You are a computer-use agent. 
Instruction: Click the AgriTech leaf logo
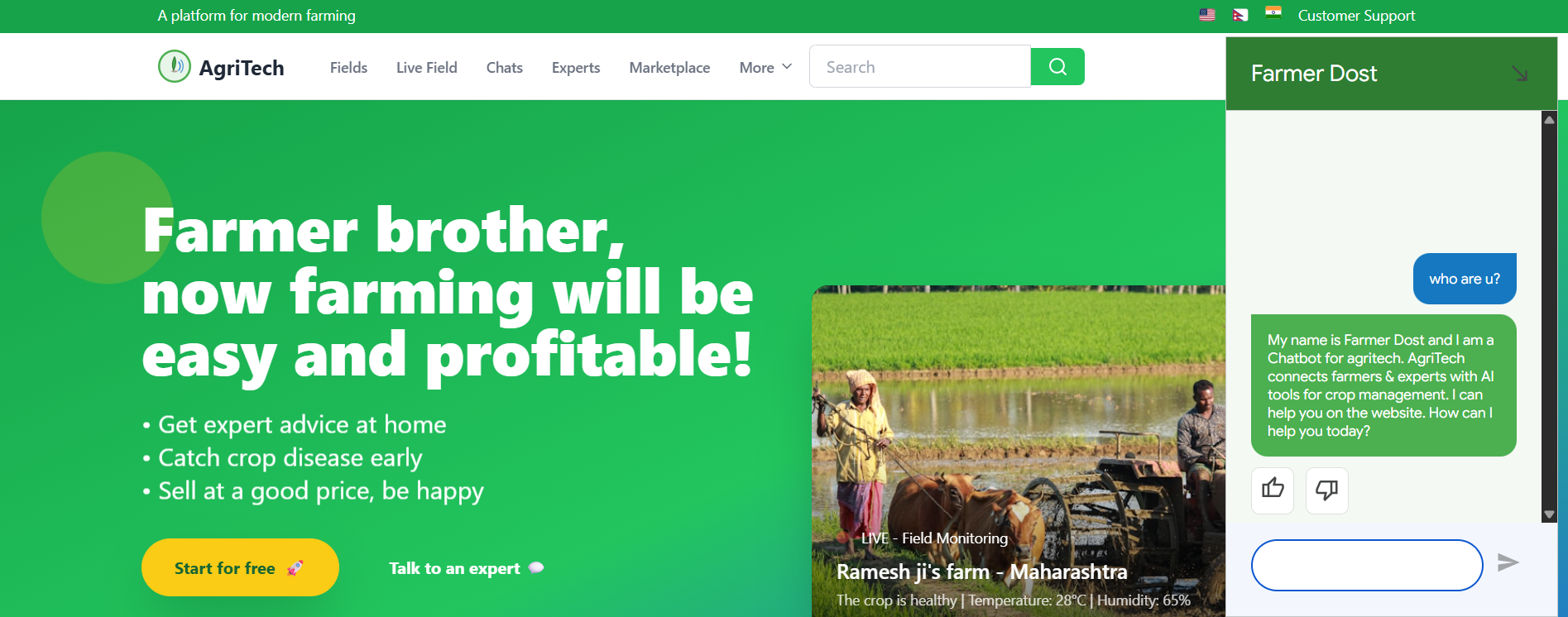click(x=175, y=66)
